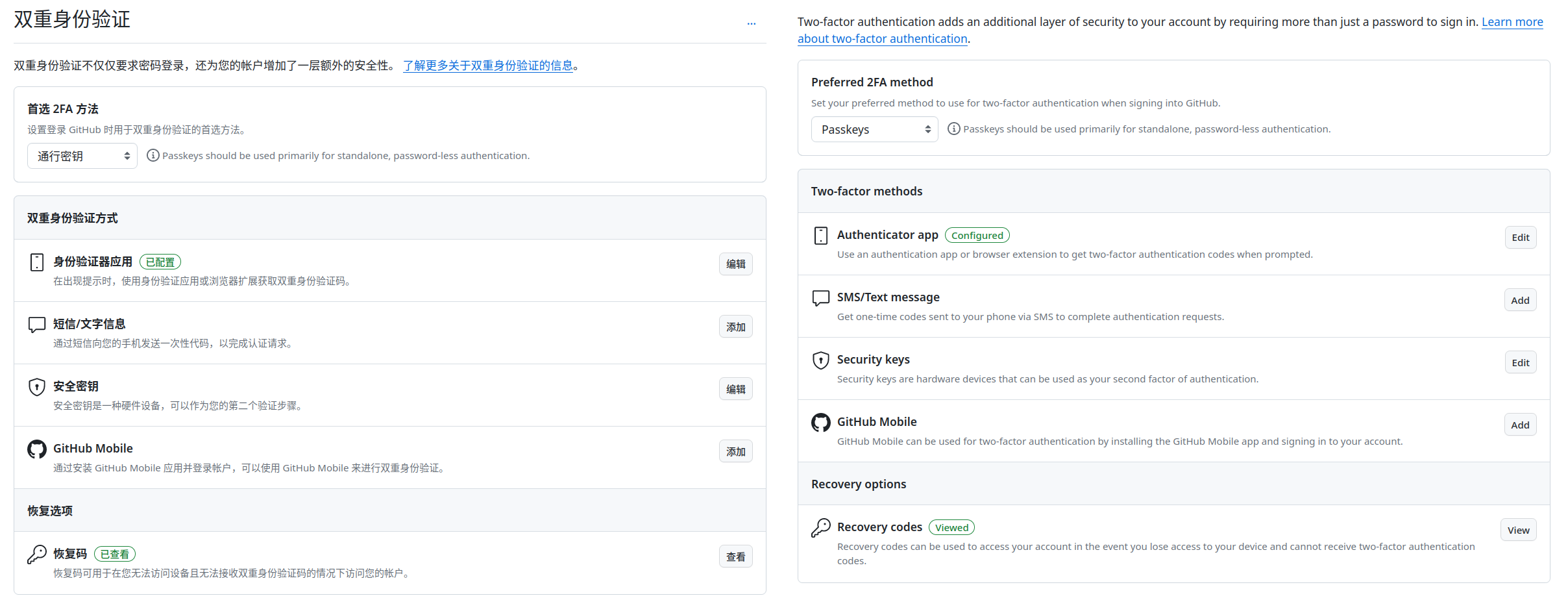Click the key icon beside 恢复码
The height and width of the screenshot is (598, 1568).
click(37, 554)
